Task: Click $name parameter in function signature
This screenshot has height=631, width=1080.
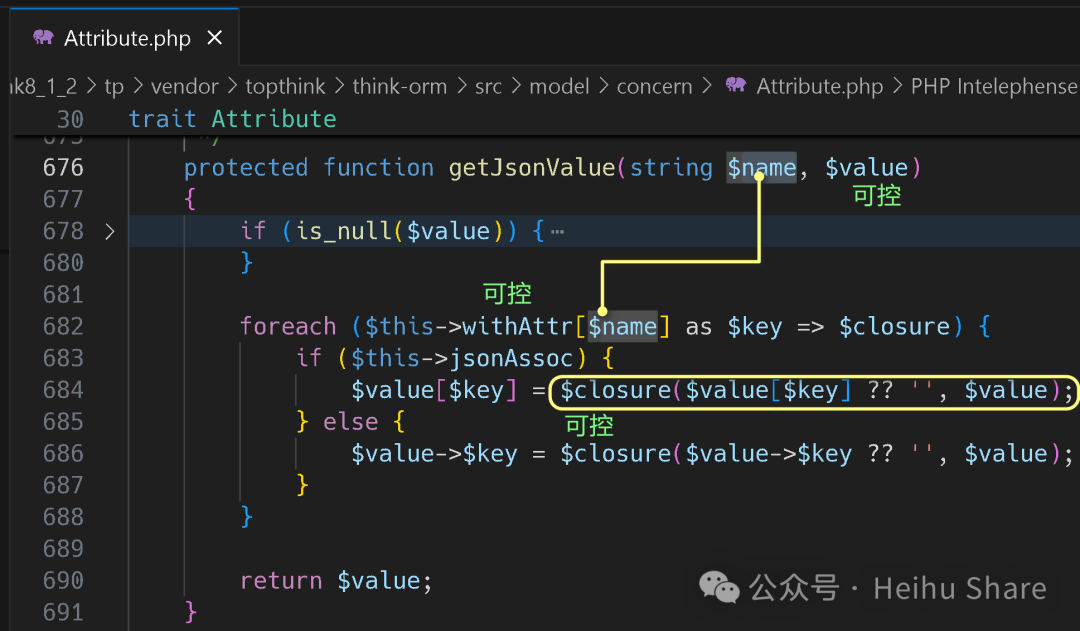Action: coord(762,167)
